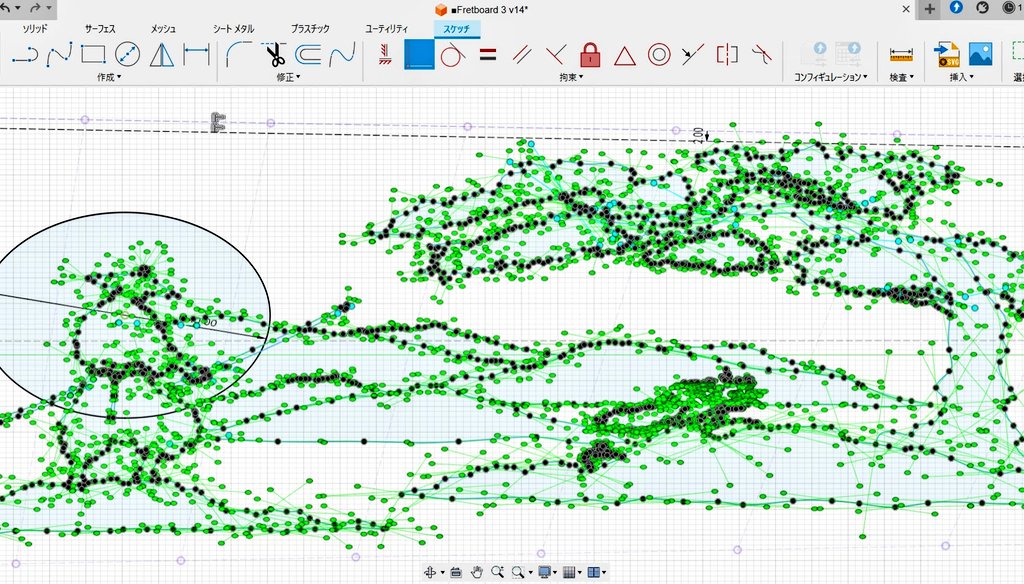Expand the コンフィギュレーション menu

[x=831, y=77]
